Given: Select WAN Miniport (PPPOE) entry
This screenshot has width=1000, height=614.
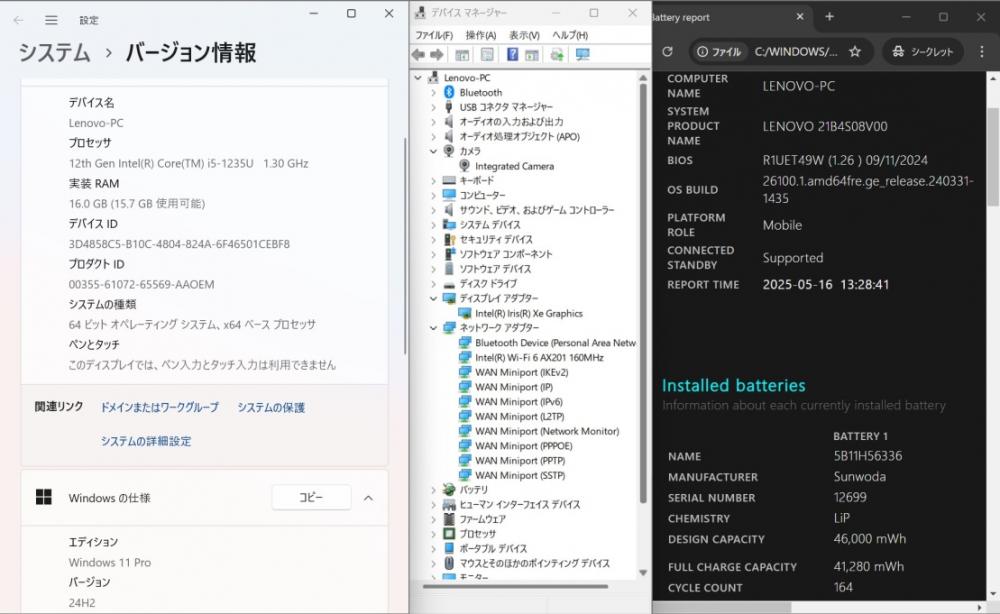Looking at the screenshot, I should (x=524, y=446).
